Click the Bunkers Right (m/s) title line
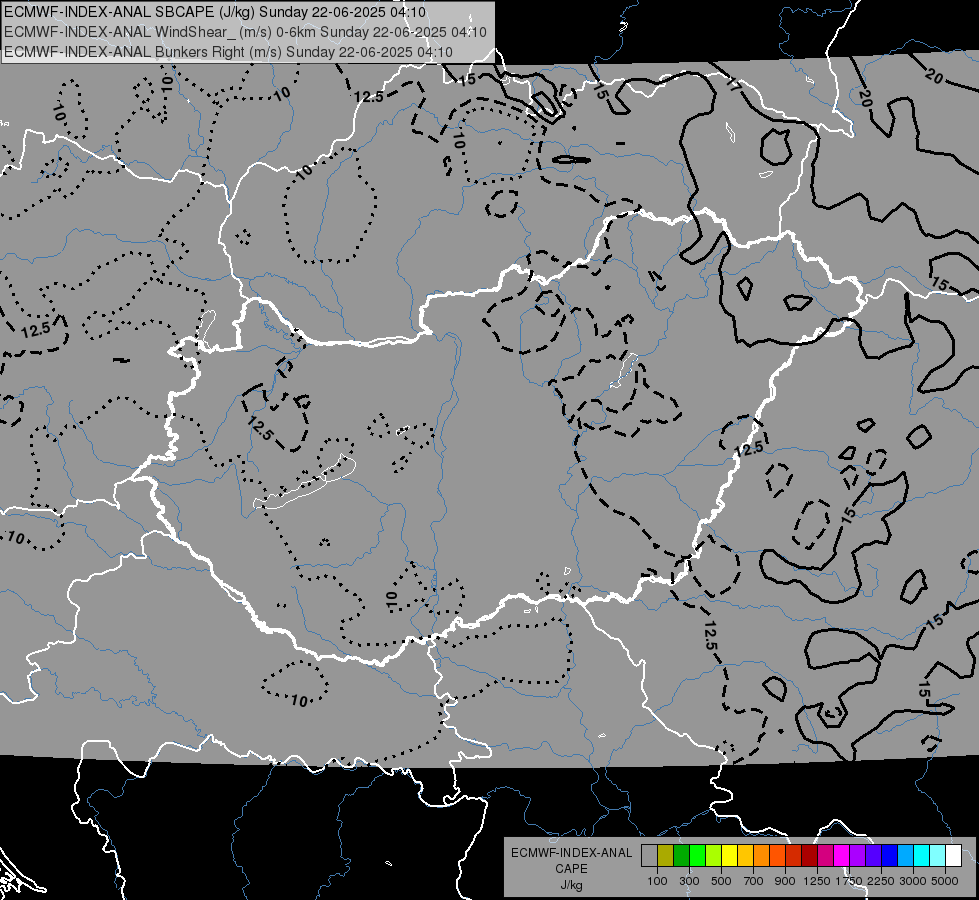This screenshot has height=900, width=979. pos(229,52)
